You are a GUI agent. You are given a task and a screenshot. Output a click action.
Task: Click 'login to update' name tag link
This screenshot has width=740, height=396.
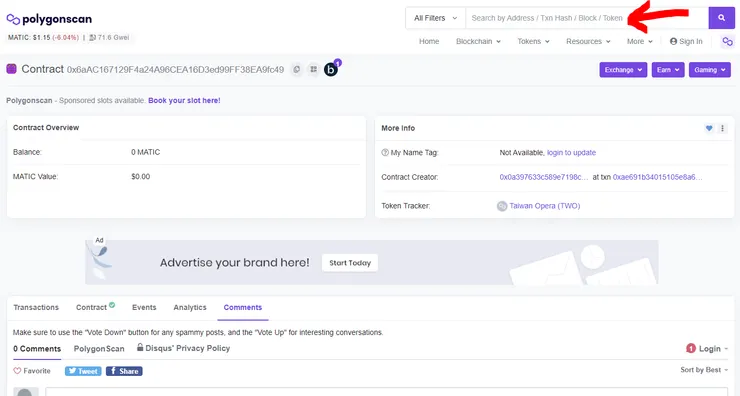point(571,152)
